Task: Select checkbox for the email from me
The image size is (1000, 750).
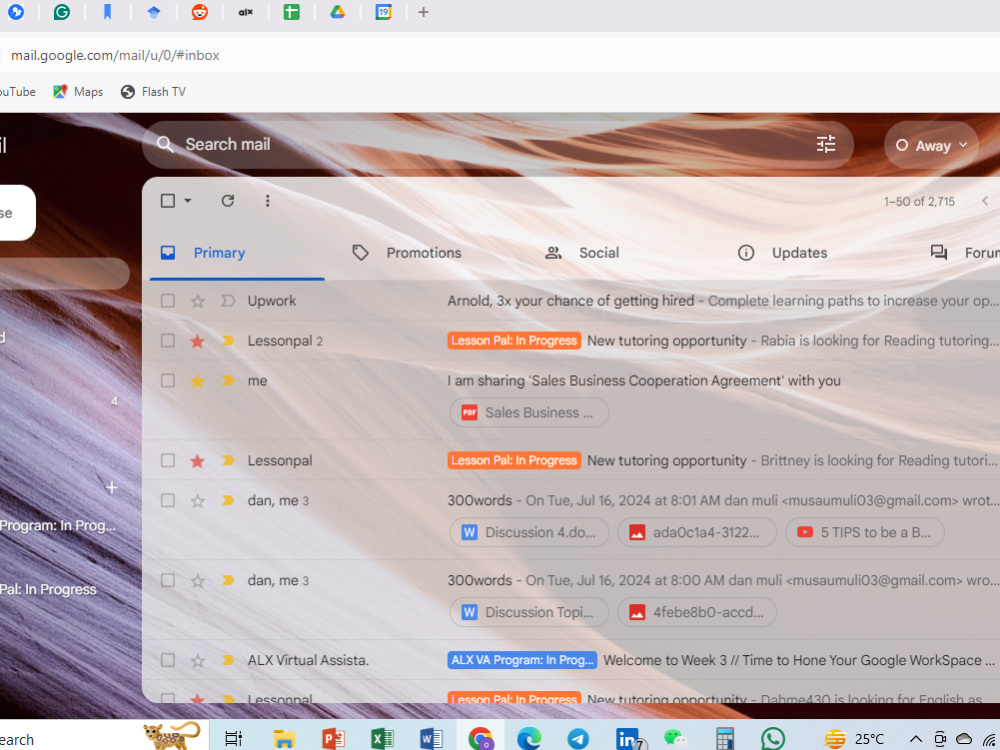Action: [168, 381]
